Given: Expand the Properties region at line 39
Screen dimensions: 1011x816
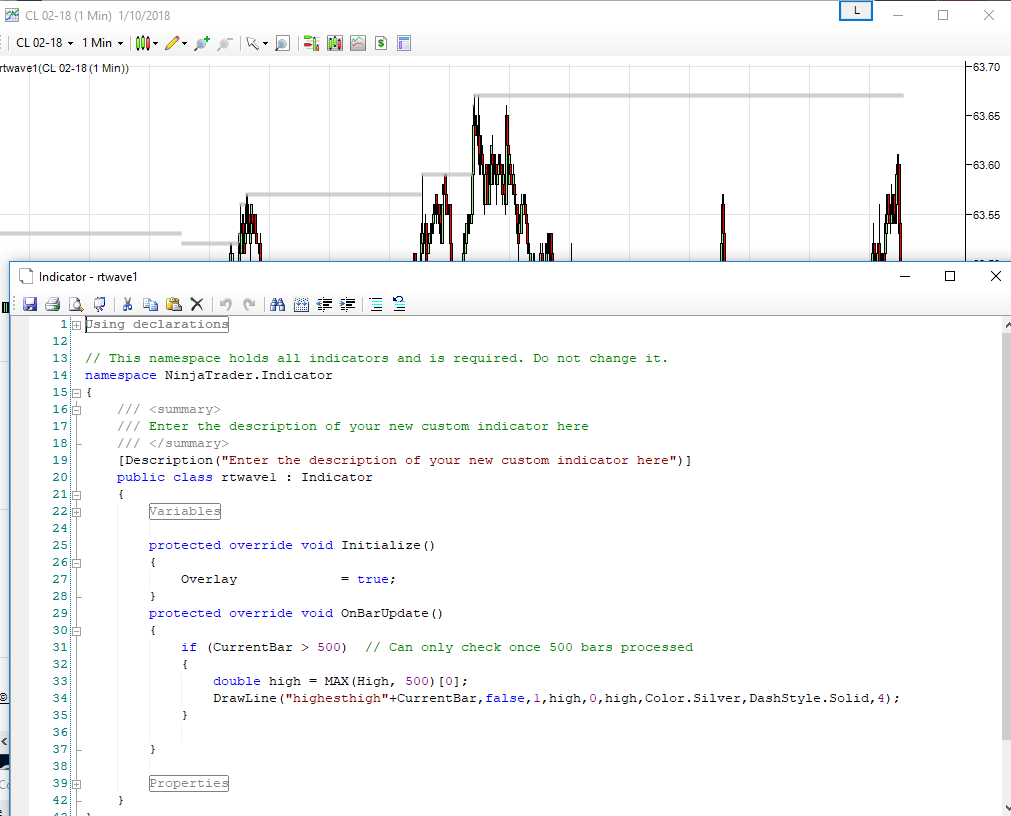Looking at the screenshot, I should point(77,784).
